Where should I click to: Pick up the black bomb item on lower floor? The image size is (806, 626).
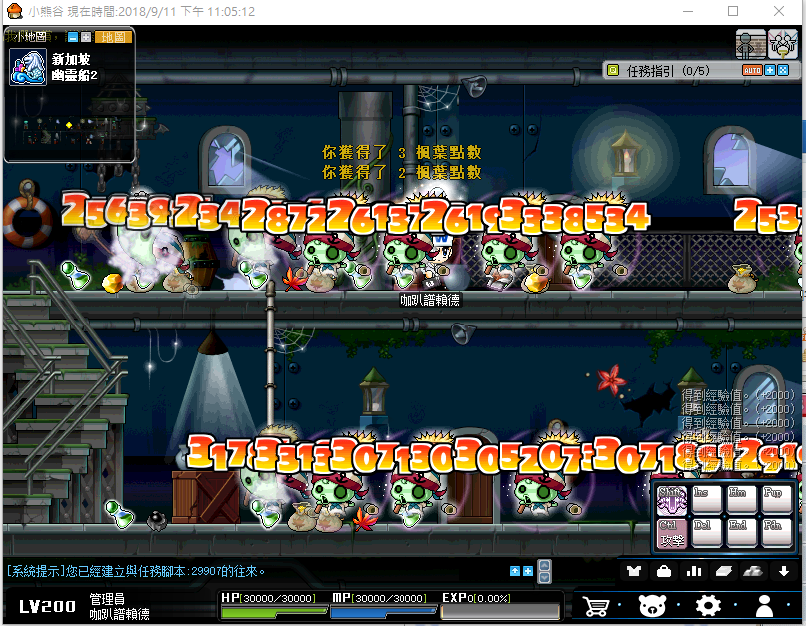157,521
